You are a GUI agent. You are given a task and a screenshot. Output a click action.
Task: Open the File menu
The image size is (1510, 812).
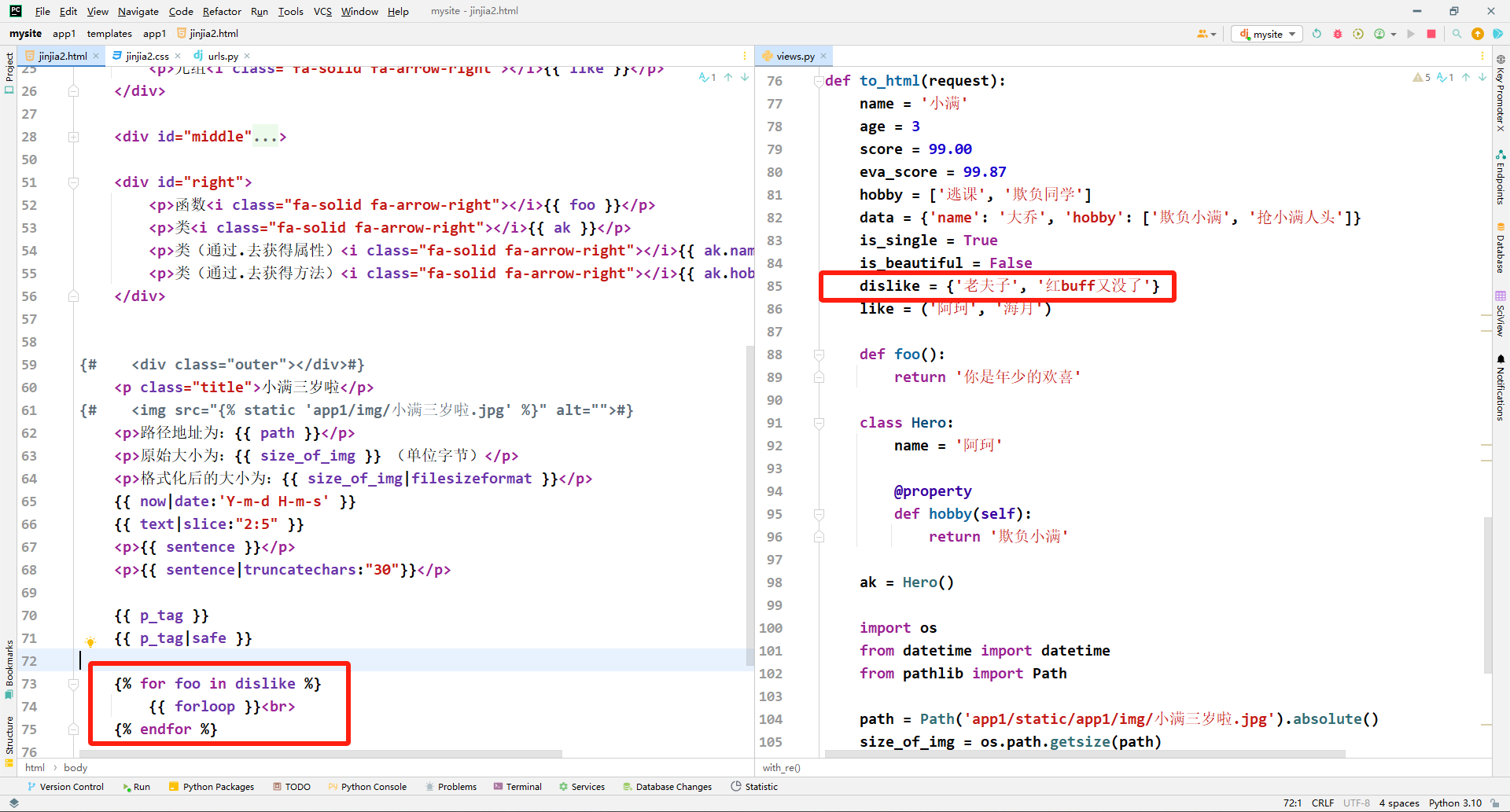coord(42,11)
